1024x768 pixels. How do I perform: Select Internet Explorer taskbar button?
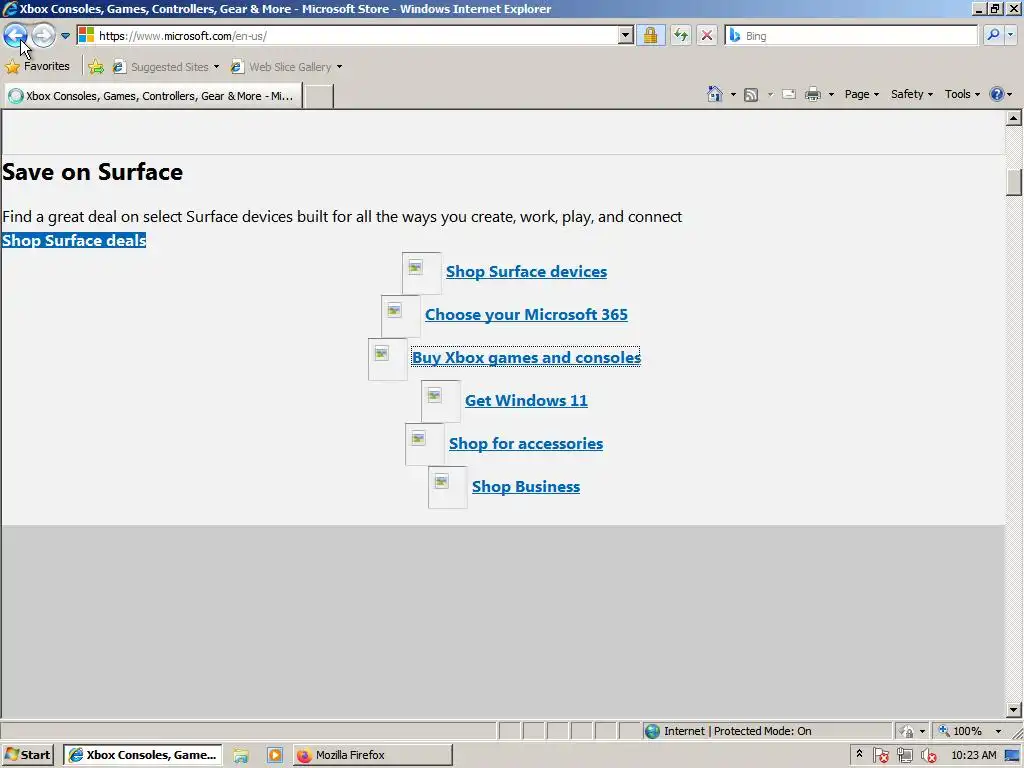tap(143, 755)
